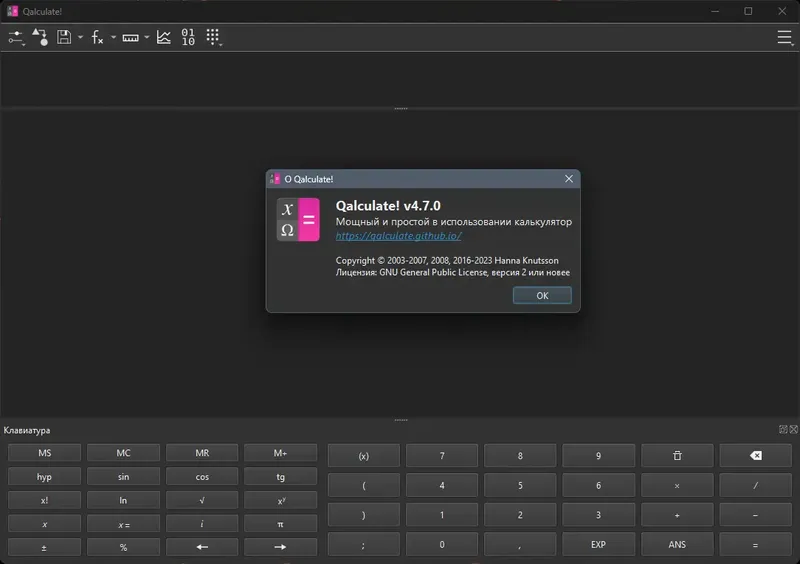Click the square root √ key
Screen dimensions: 800x564
[202, 500]
